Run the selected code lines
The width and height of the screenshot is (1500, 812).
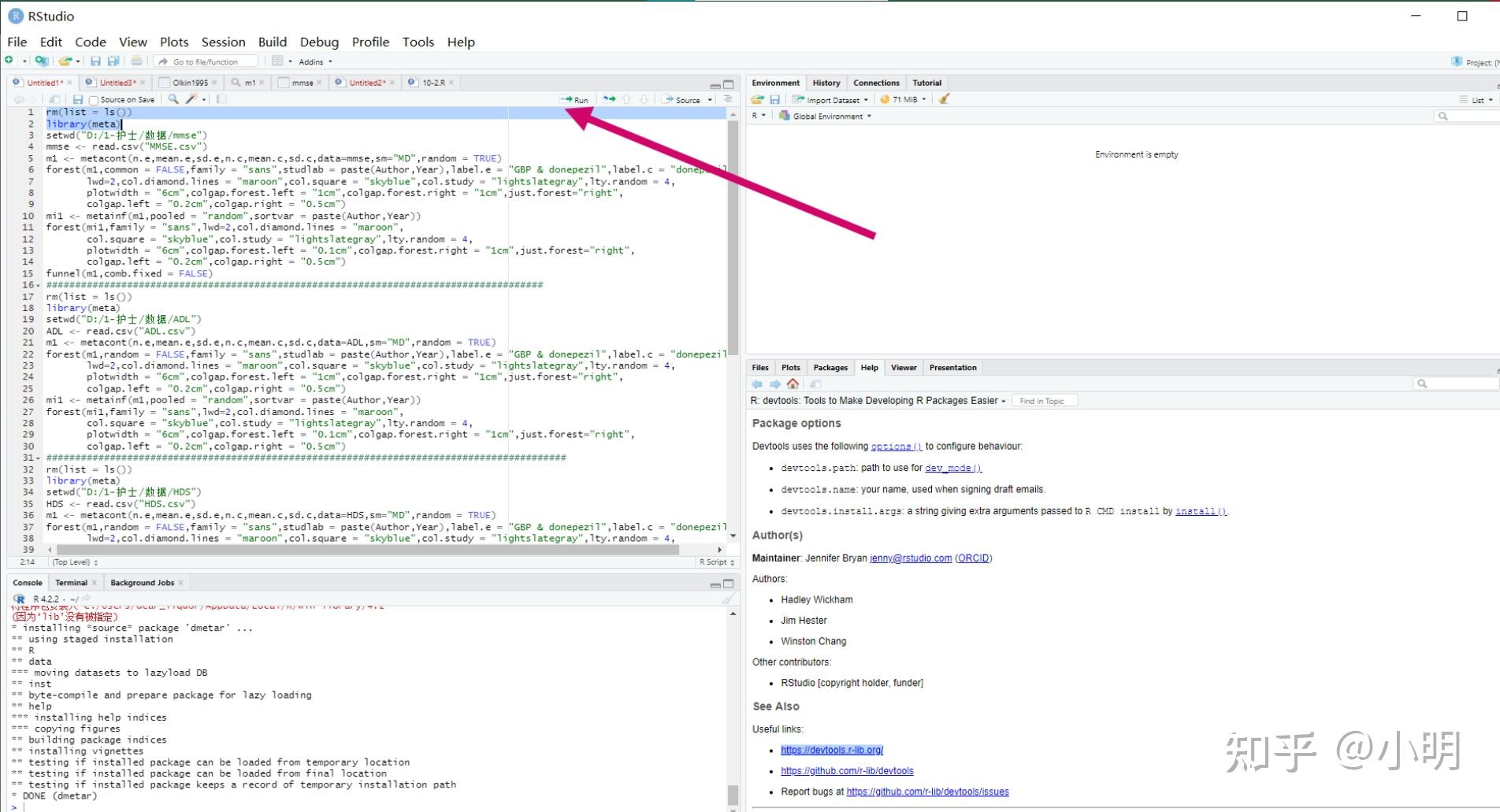[574, 100]
